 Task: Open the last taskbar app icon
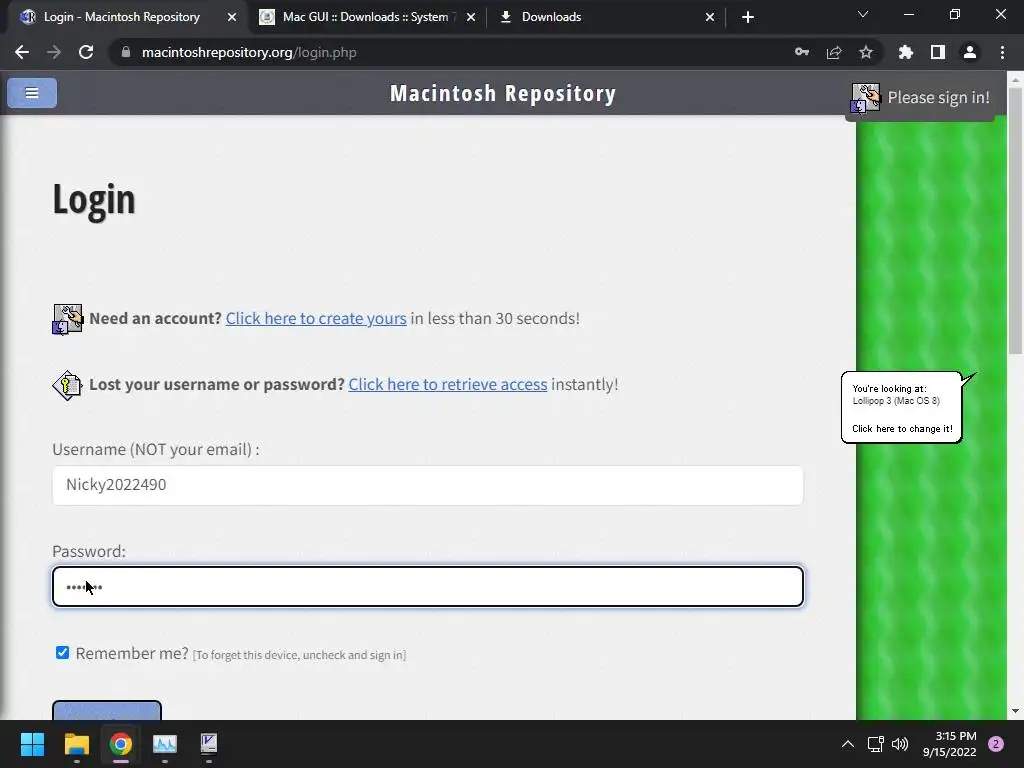209,743
